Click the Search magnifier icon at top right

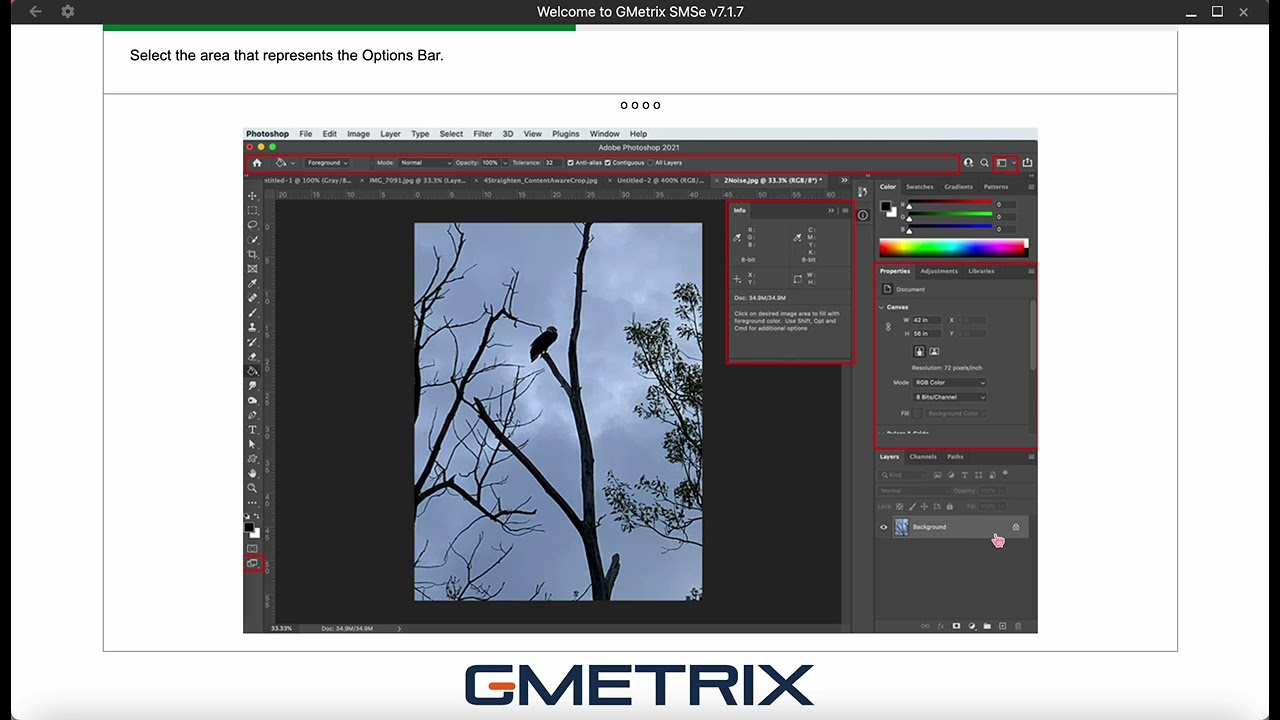pos(984,163)
